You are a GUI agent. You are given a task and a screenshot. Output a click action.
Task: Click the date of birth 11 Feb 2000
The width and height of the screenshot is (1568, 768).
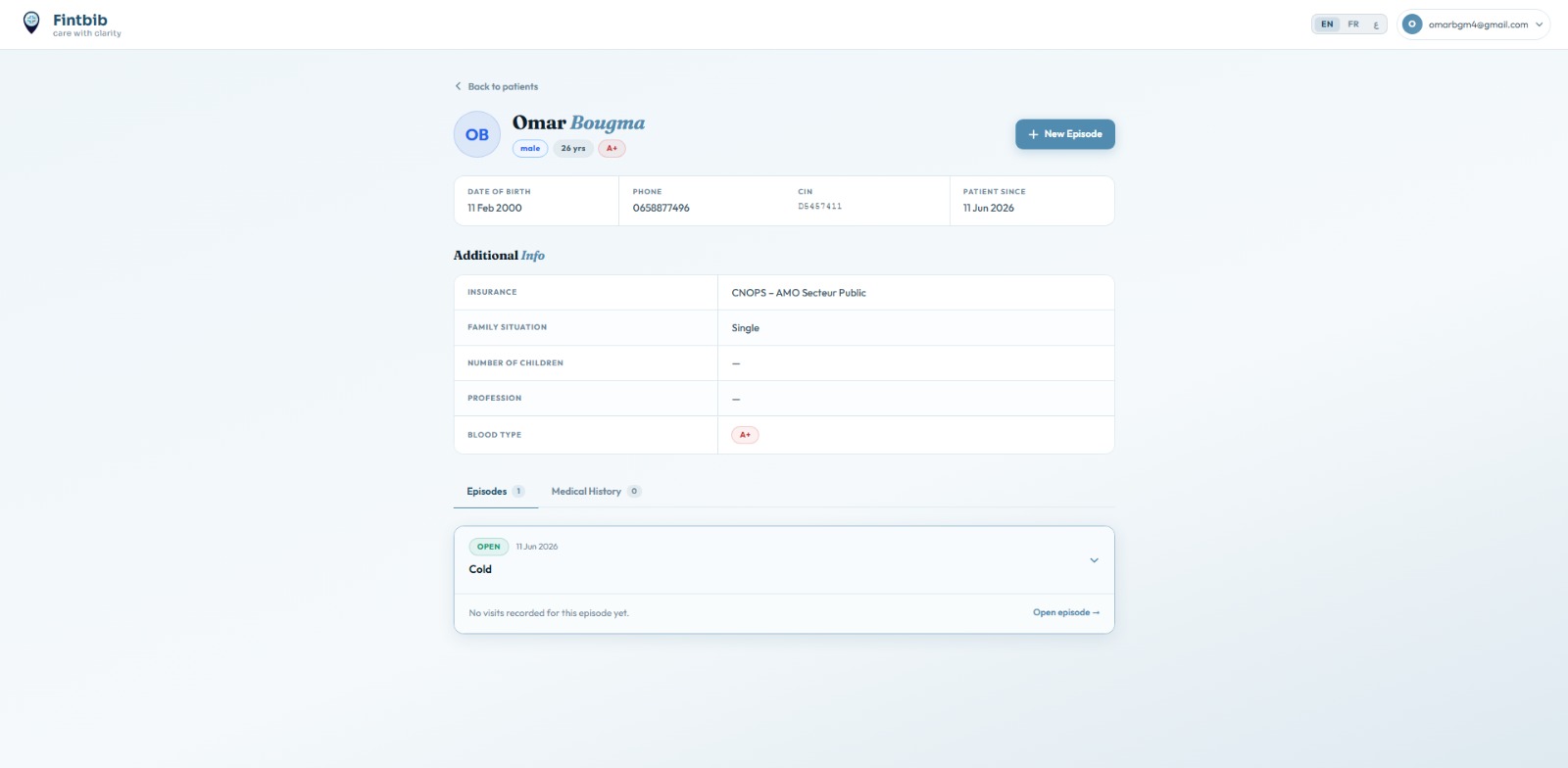point(495,208)
